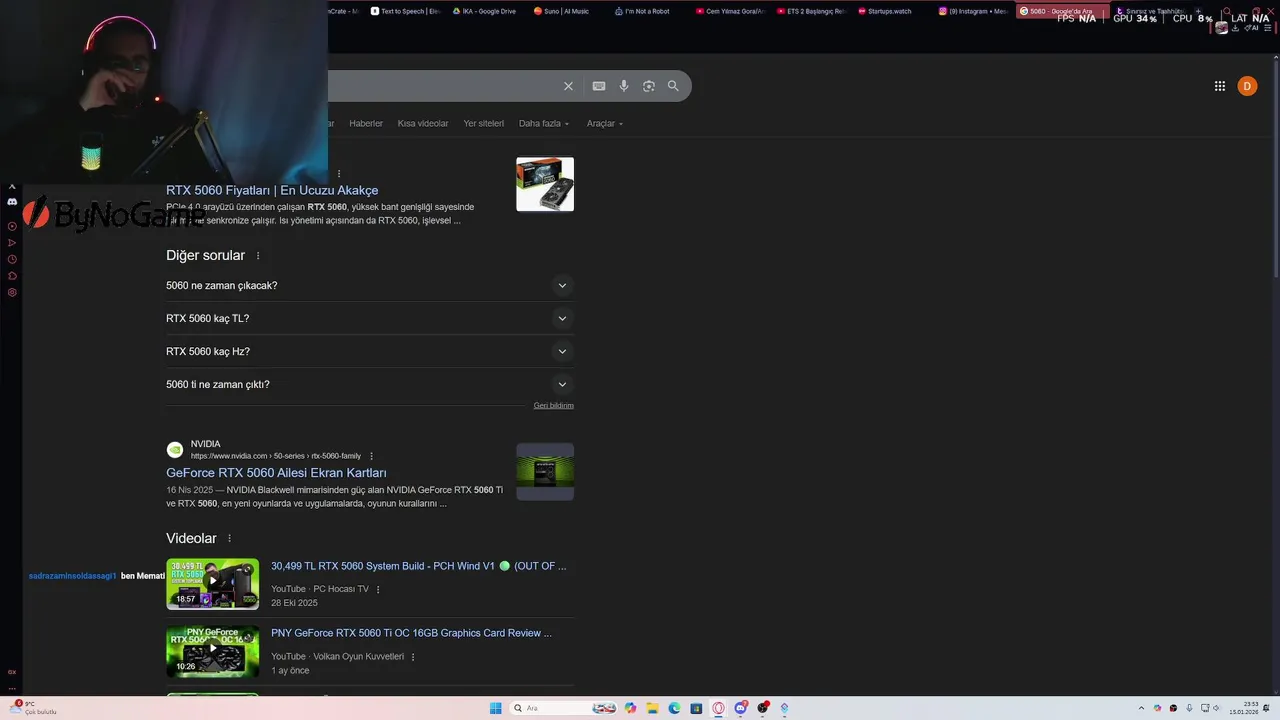
Task: Play the 18:57 video thumbnail
Action: tap(212, 584)
